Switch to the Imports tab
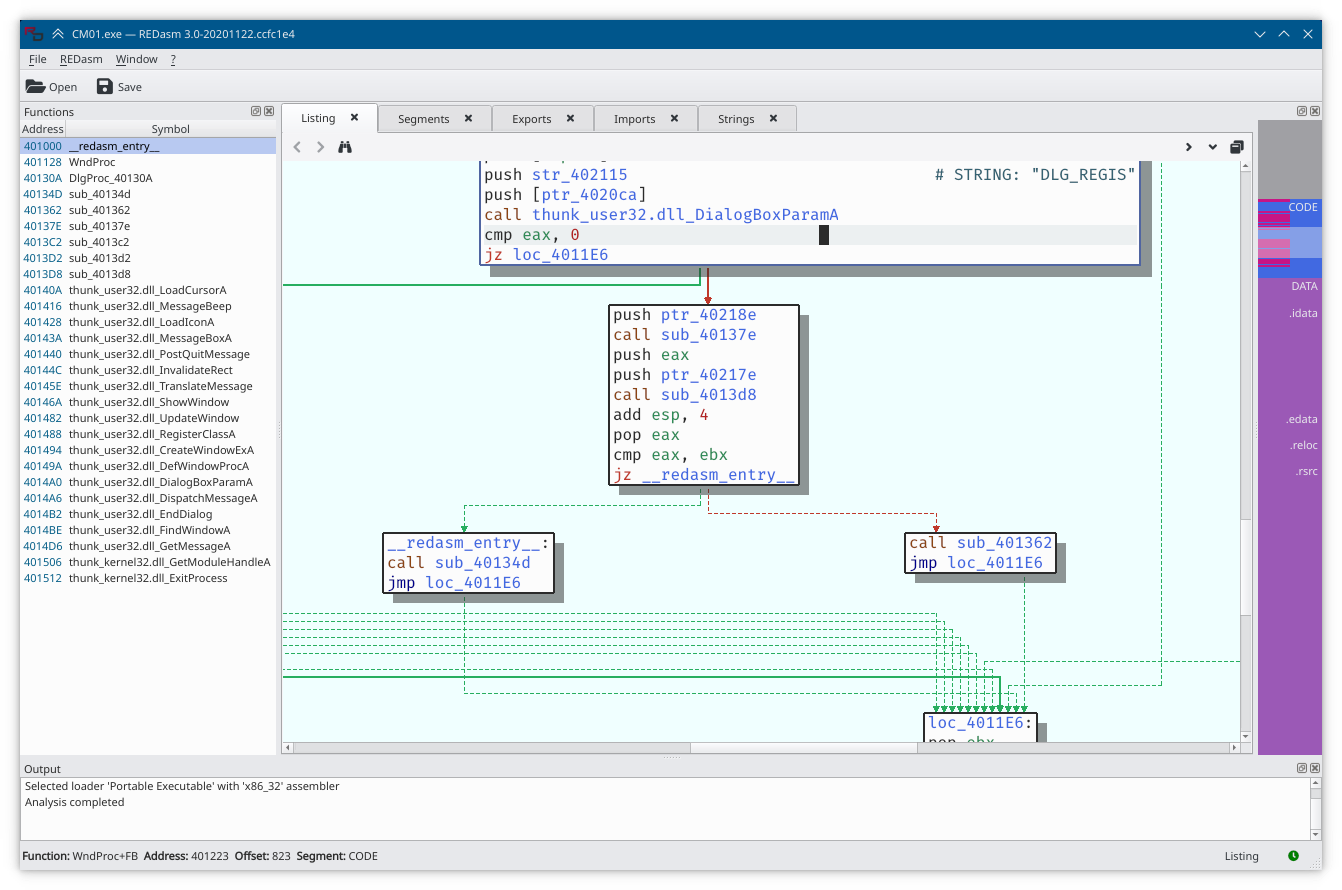1342x890 pixels. [x=634, y=119]
